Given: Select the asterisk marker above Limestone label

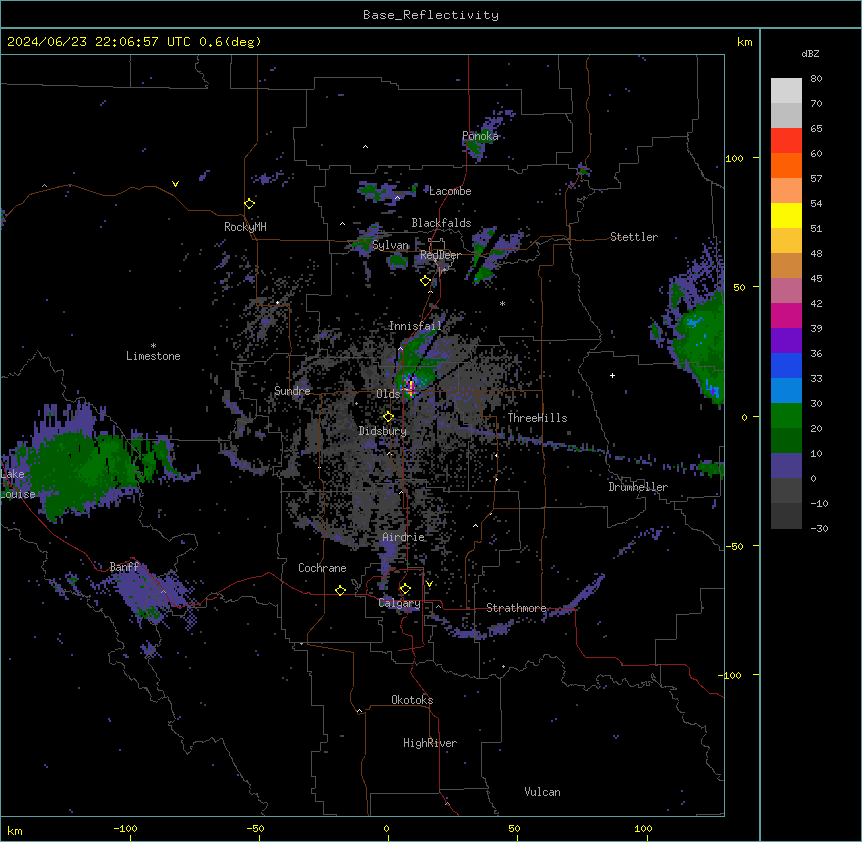Looking at the screenshot, I should pos(153,346).
